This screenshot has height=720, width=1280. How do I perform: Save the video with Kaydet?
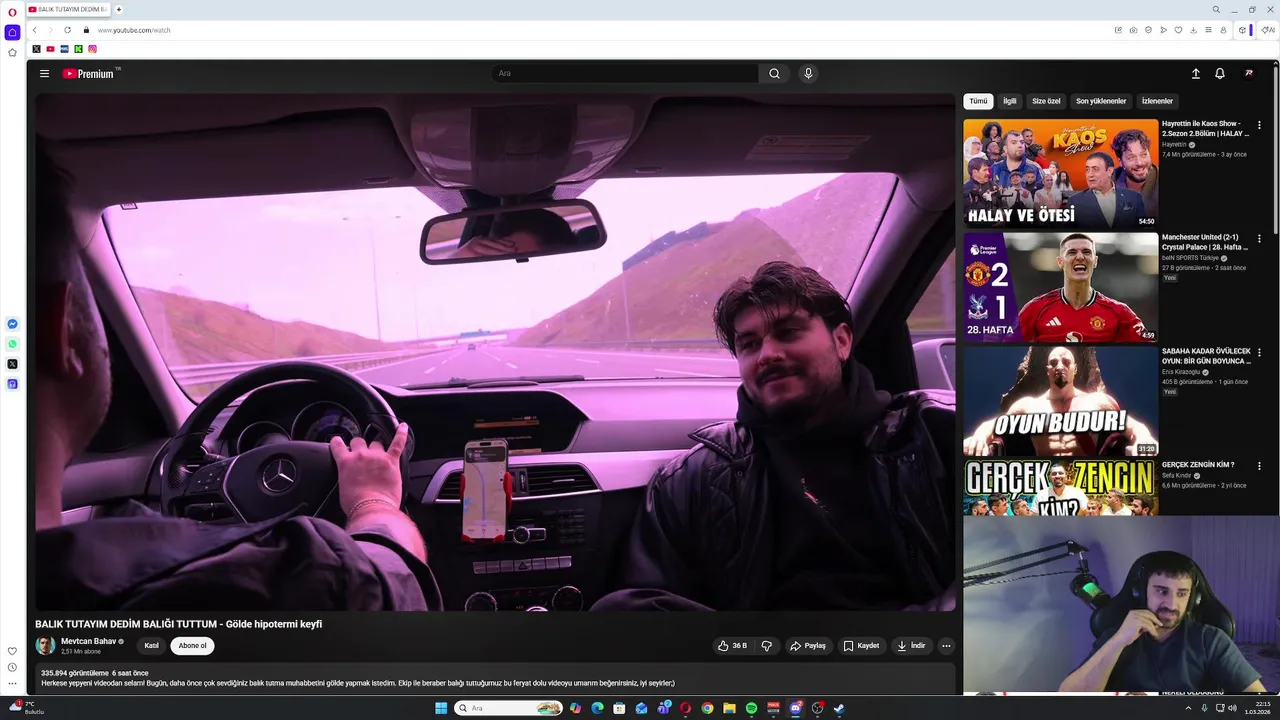coord(861,646)
